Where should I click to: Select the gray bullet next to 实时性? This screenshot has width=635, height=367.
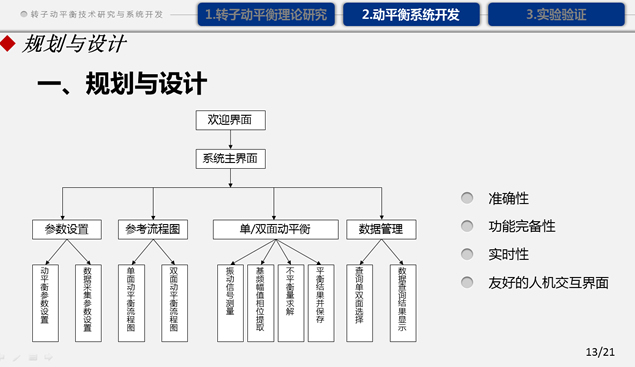(x=467, y=254)
